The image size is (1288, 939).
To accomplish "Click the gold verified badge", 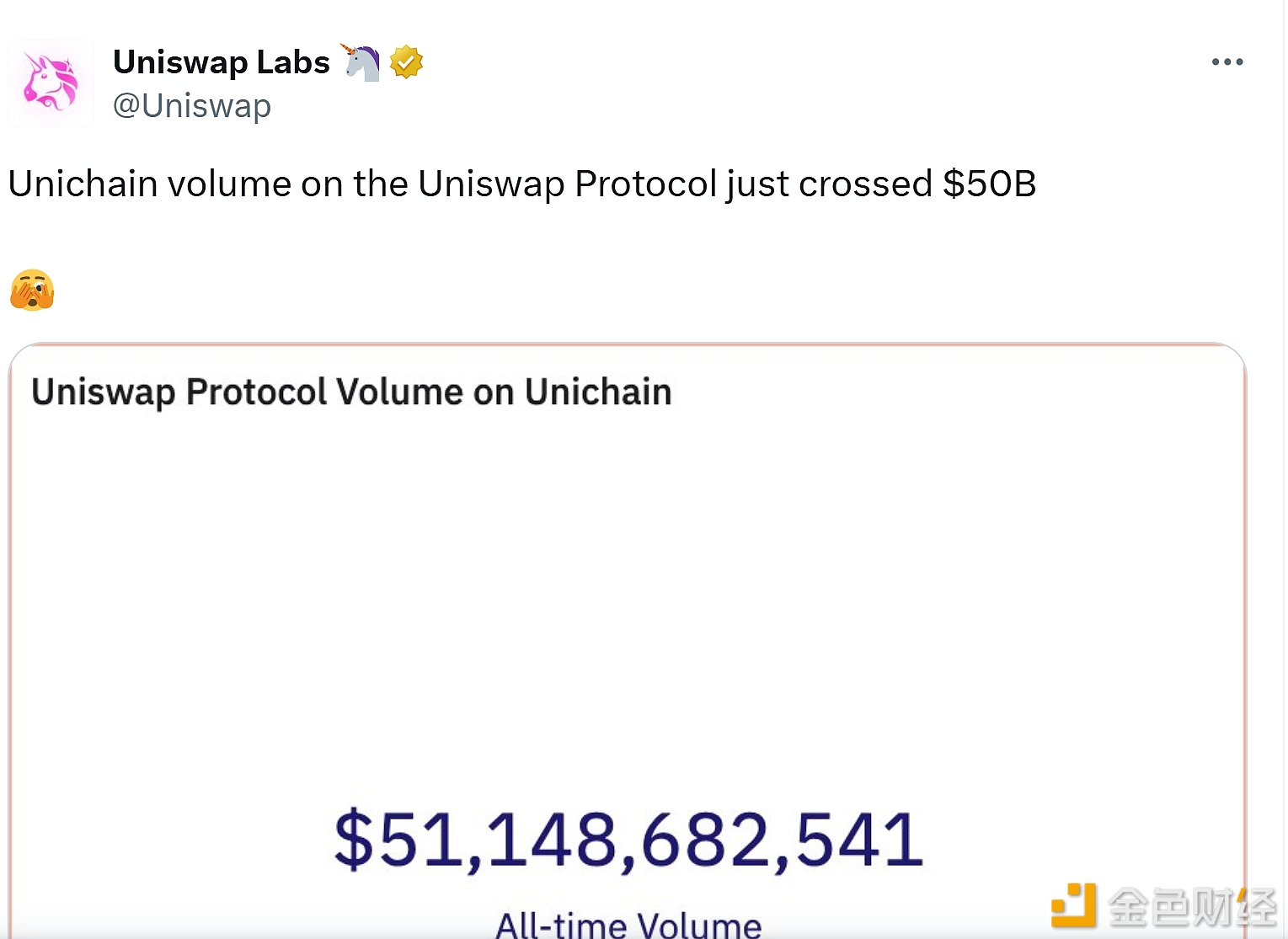I will coord(406,62).
